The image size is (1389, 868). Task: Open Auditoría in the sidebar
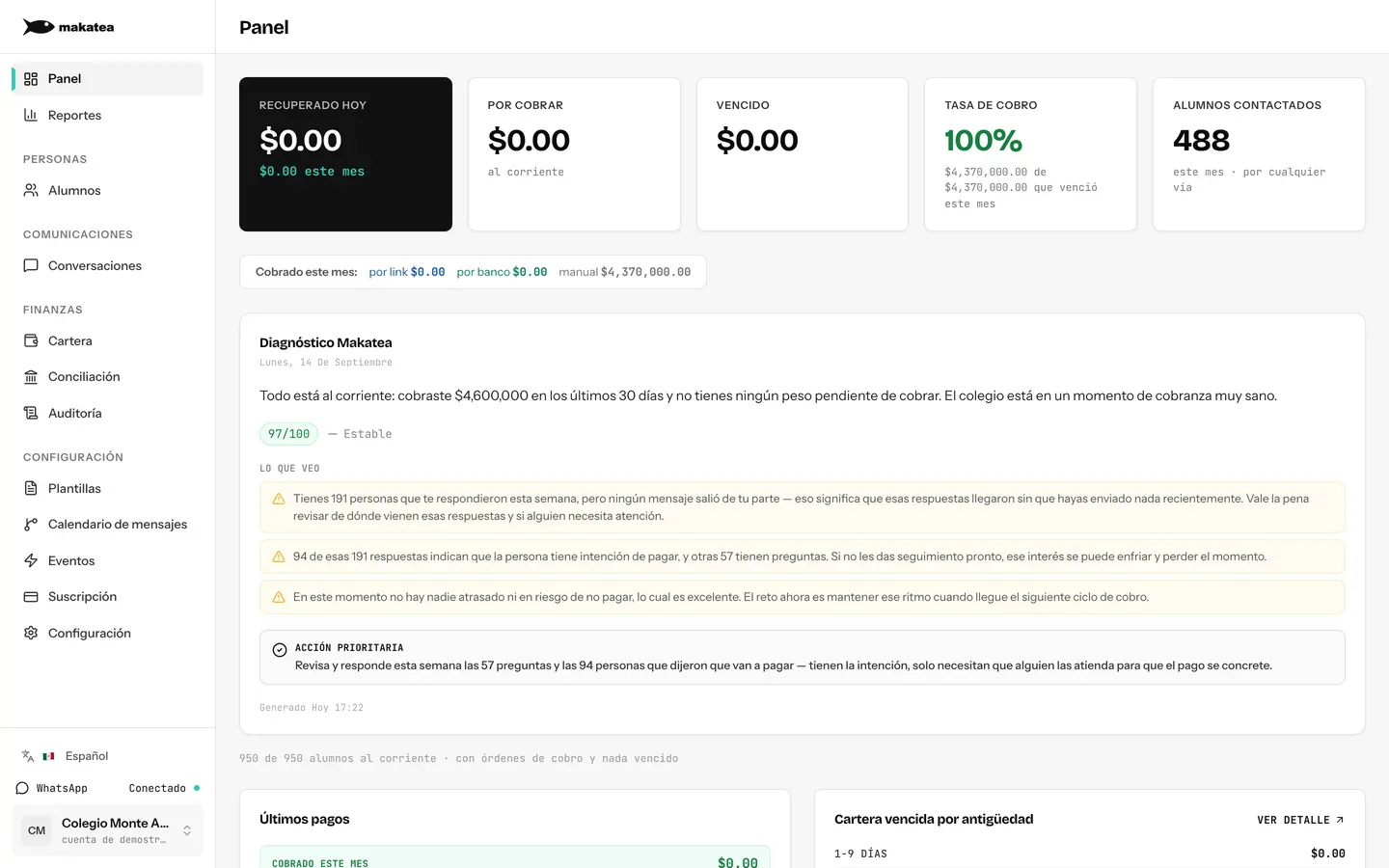(x=108, y=413)
